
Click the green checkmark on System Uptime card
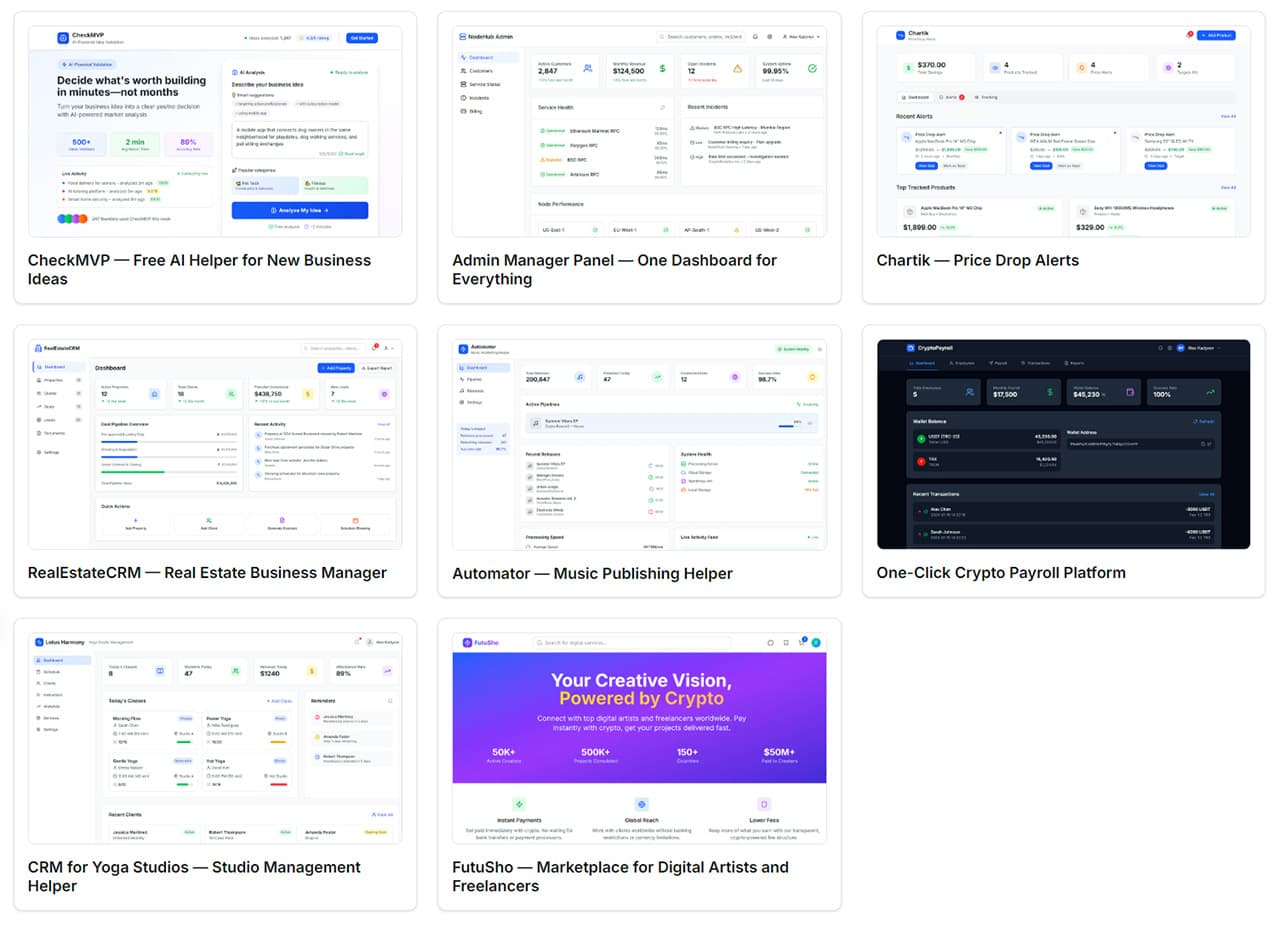coord(812,69)
